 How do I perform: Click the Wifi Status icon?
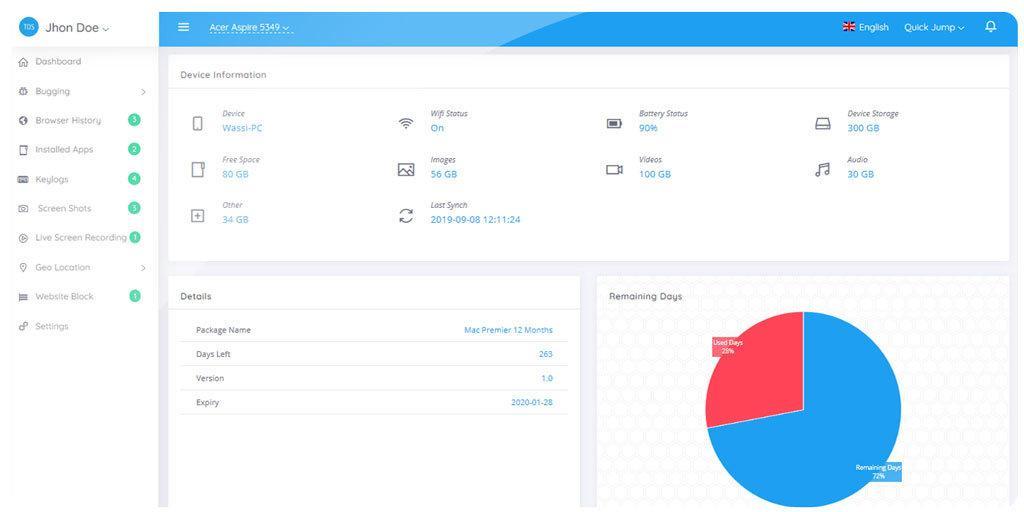(x=406, y=124)
